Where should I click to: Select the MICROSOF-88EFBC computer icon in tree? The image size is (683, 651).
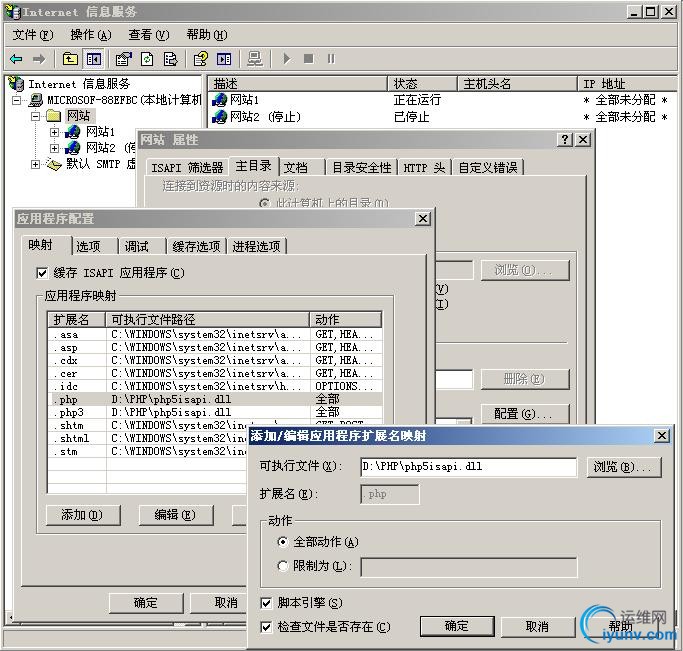(36, 100)
